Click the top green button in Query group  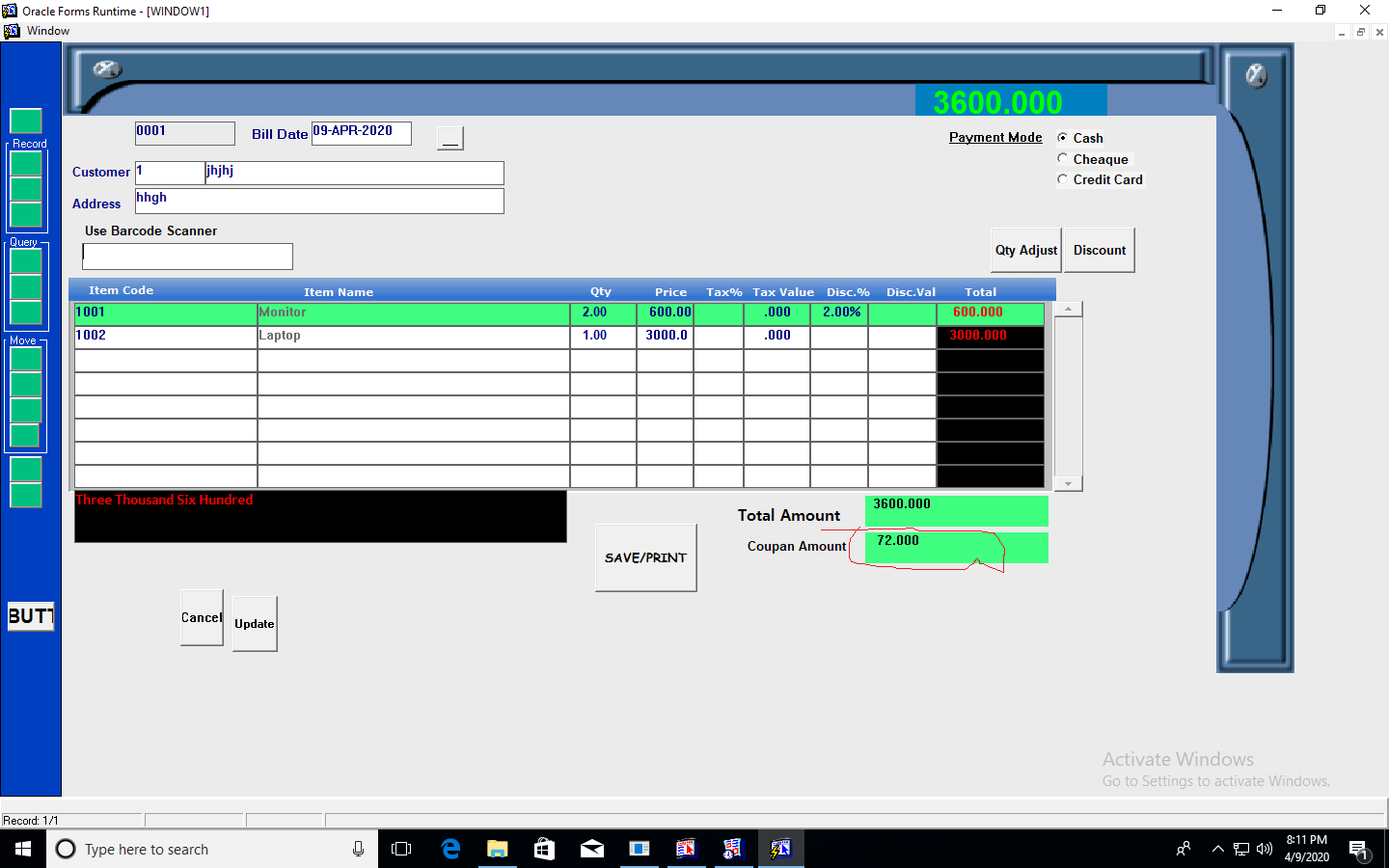pyautogui.click(x=26, y=261)
